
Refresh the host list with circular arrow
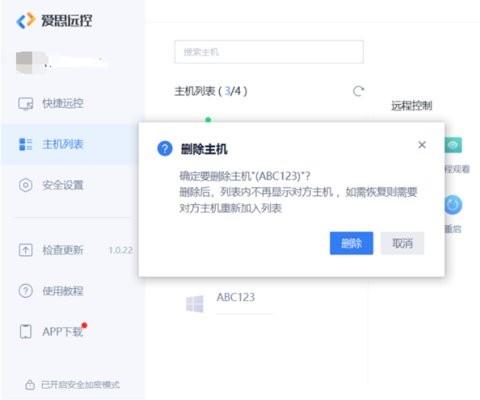pyautogui.click(x=358, y=91)
